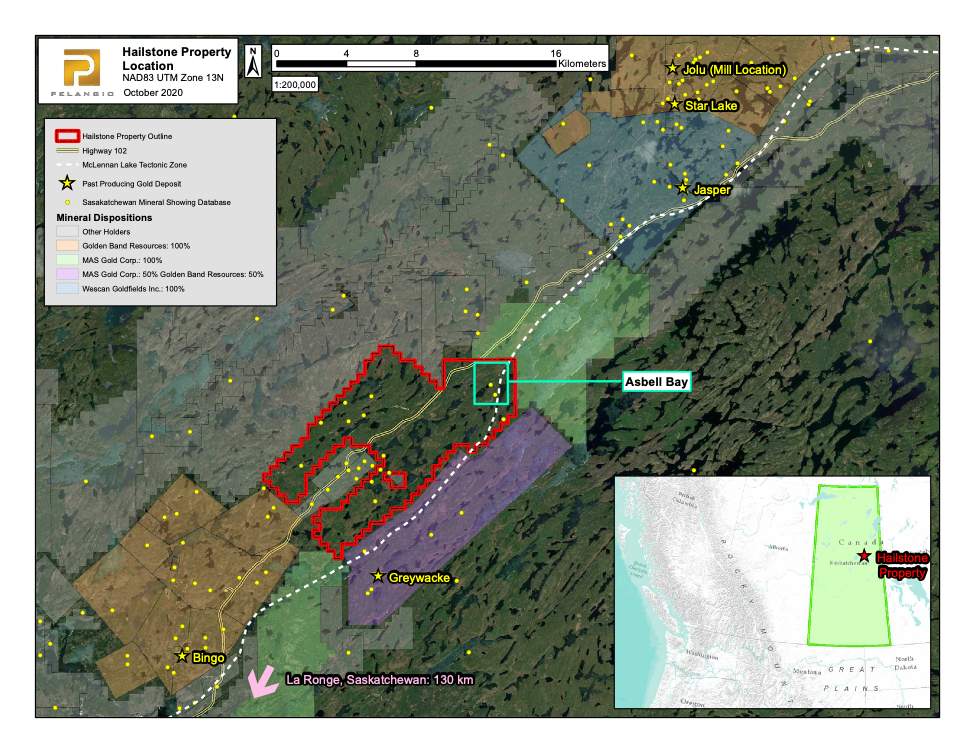Click the purple MAS Gold 50% legend swatch
This screenshot has height=754, width=977.
click(x=66, y=274)
